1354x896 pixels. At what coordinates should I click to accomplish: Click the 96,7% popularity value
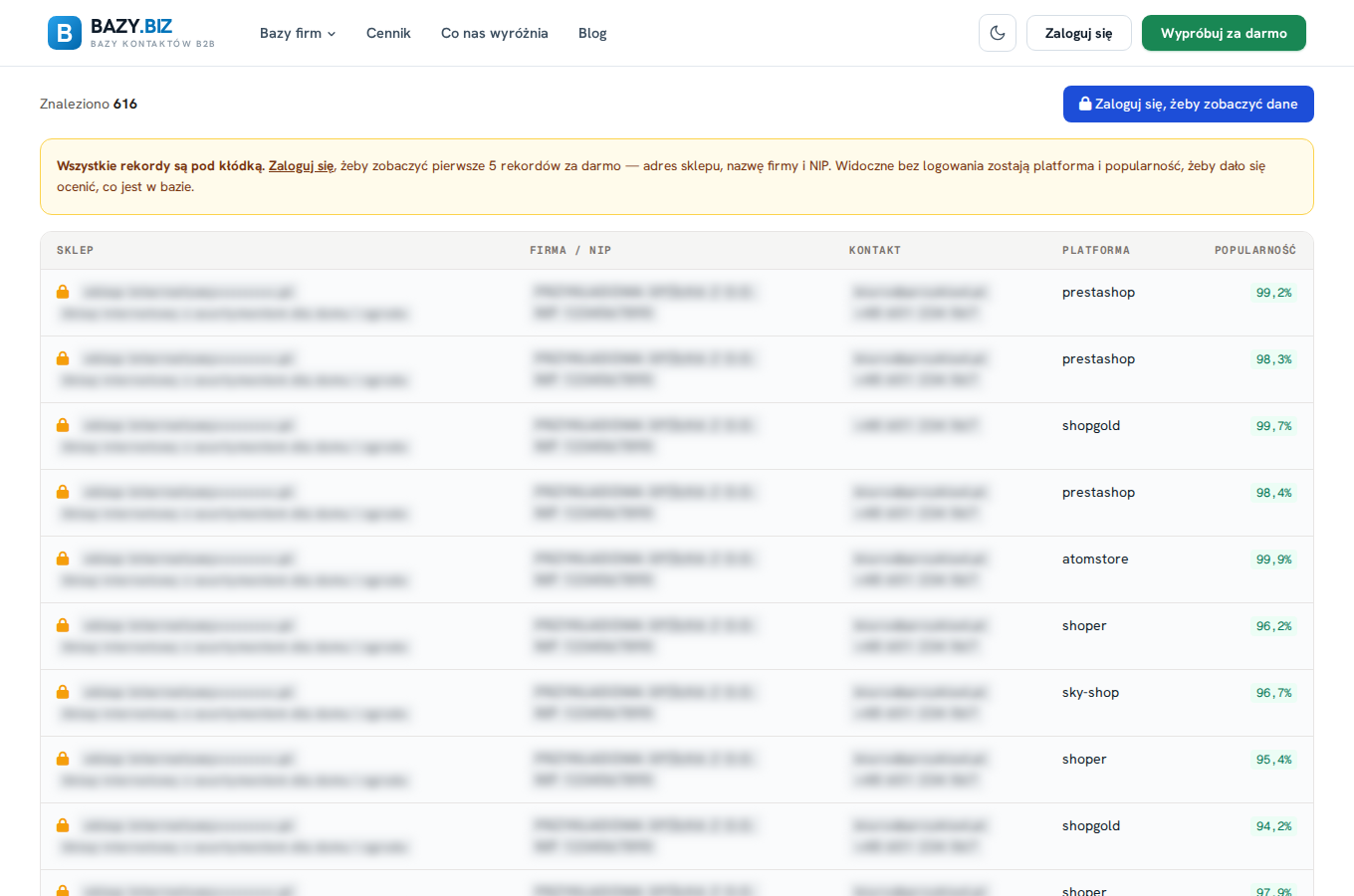(x=1274, y=693)
